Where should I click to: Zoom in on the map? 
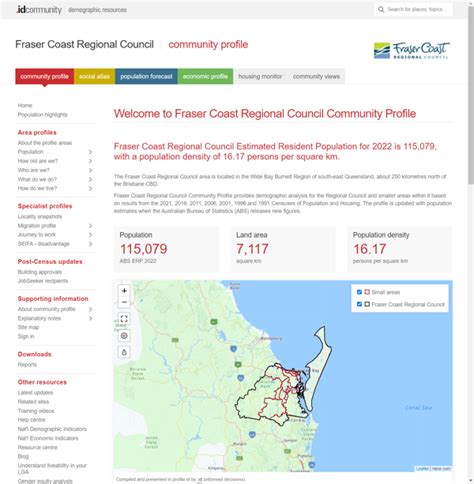(124, 291)
